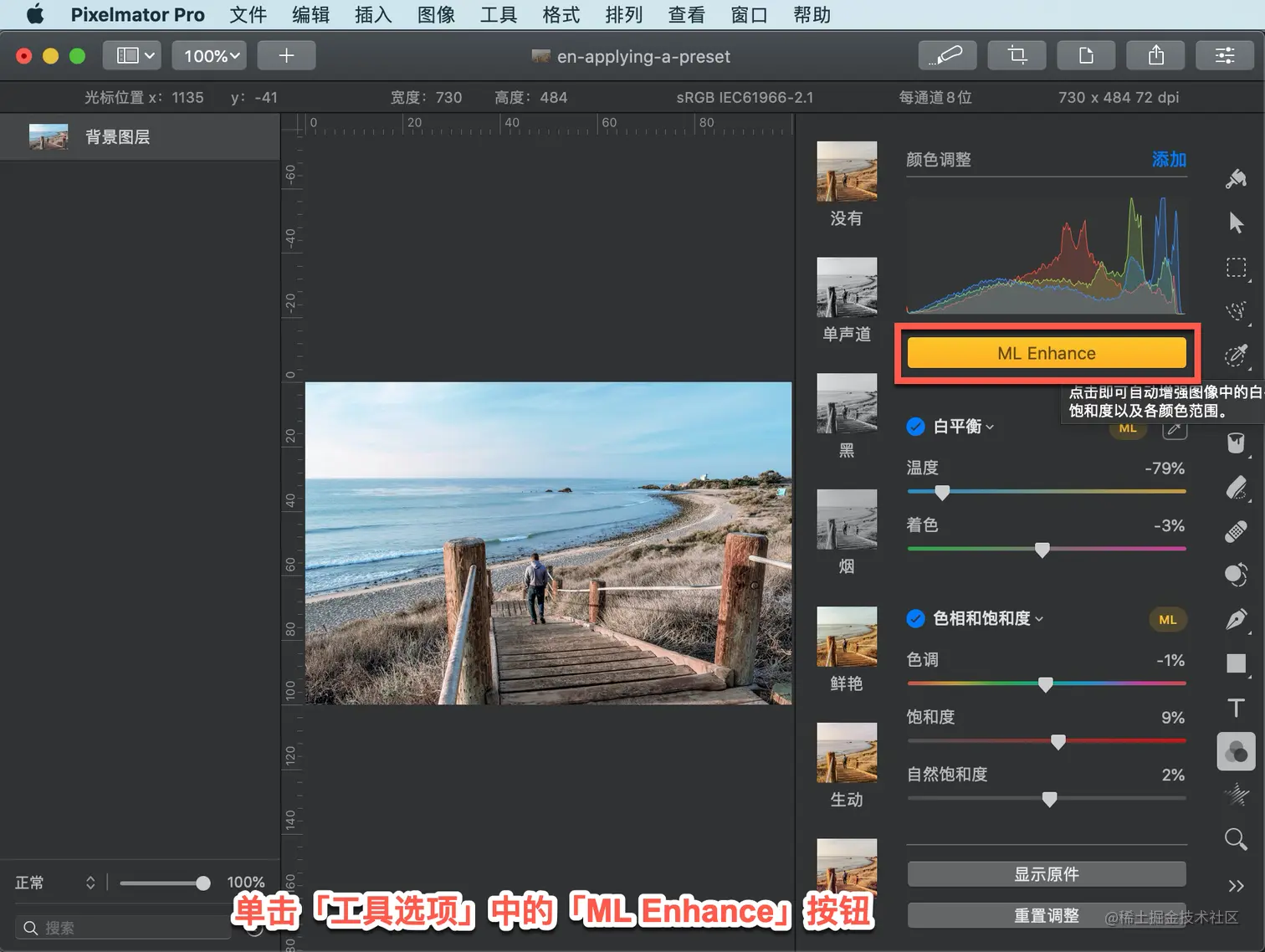Select the Lighten/Darken retouch tool
Image resolution: width=1265 pixels, height=952 pixels.
click(x=1236, y=575)
